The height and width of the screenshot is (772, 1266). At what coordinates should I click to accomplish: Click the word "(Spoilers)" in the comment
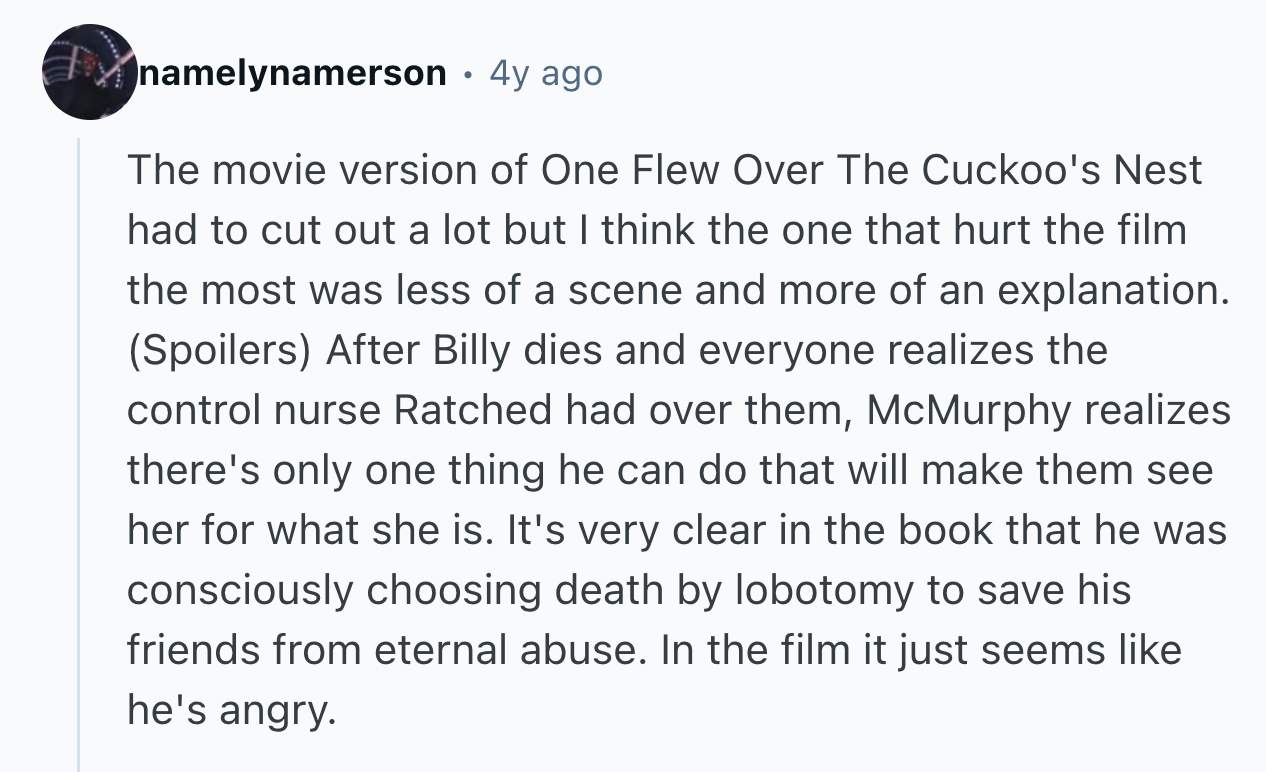(x=218, y=351)
